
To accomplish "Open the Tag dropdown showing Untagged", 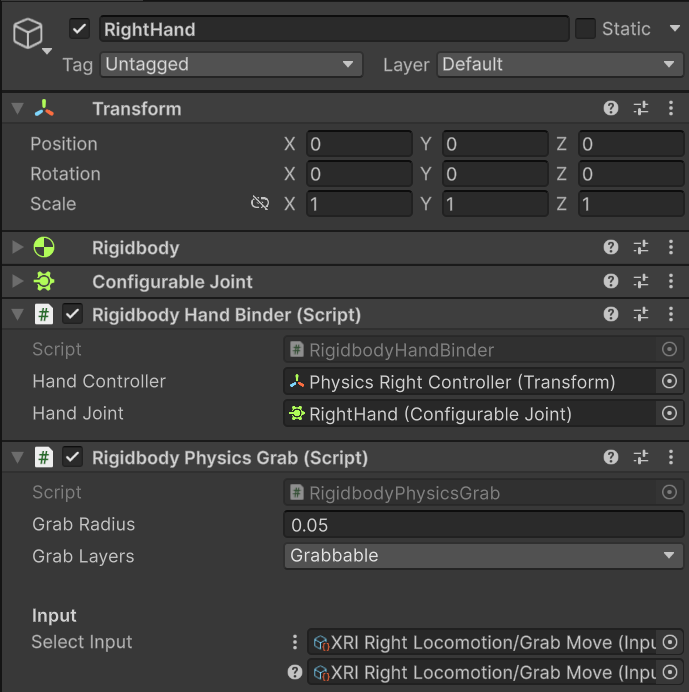I will tap(231, 64).
